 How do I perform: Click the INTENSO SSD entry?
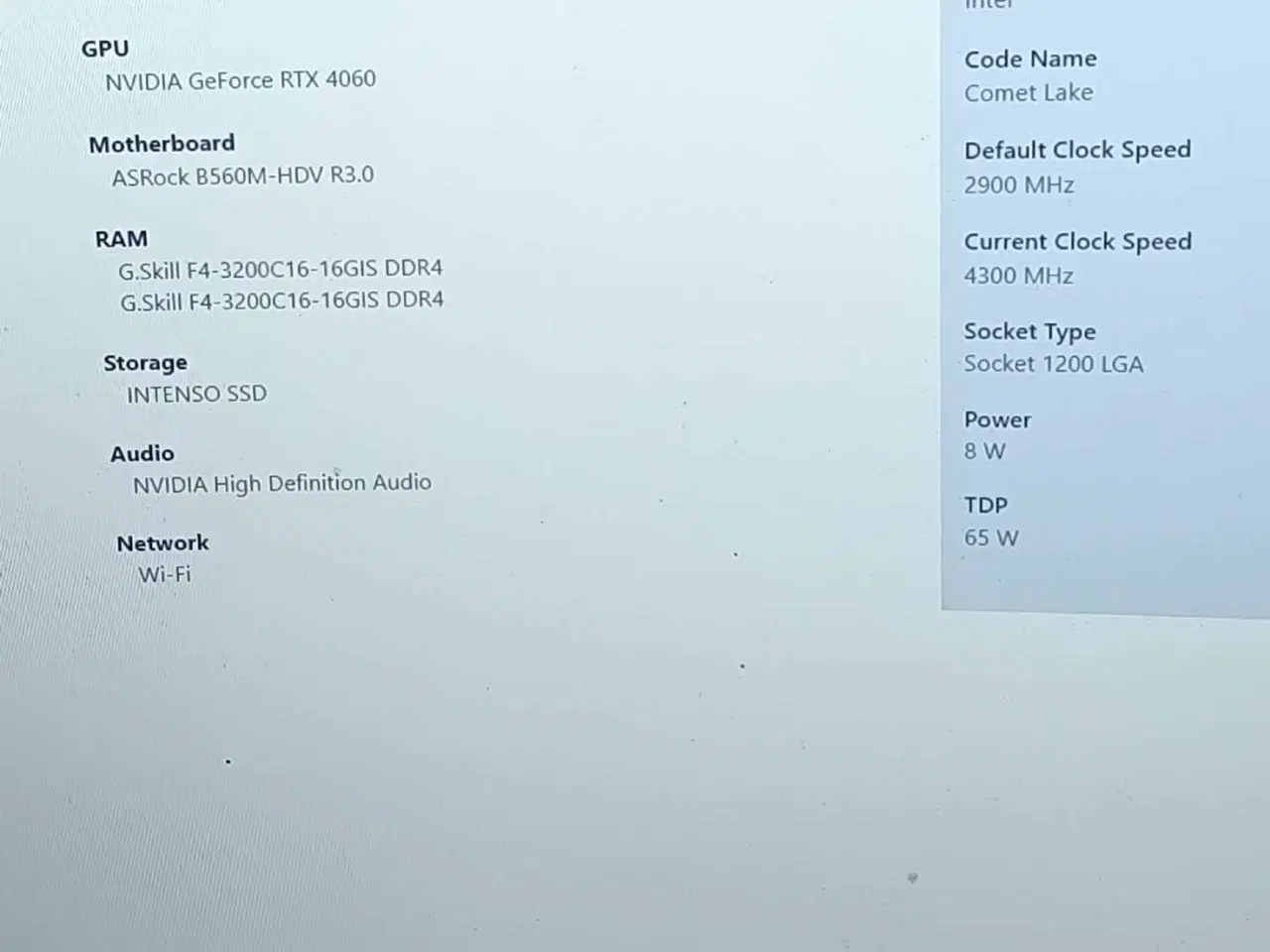196,394
